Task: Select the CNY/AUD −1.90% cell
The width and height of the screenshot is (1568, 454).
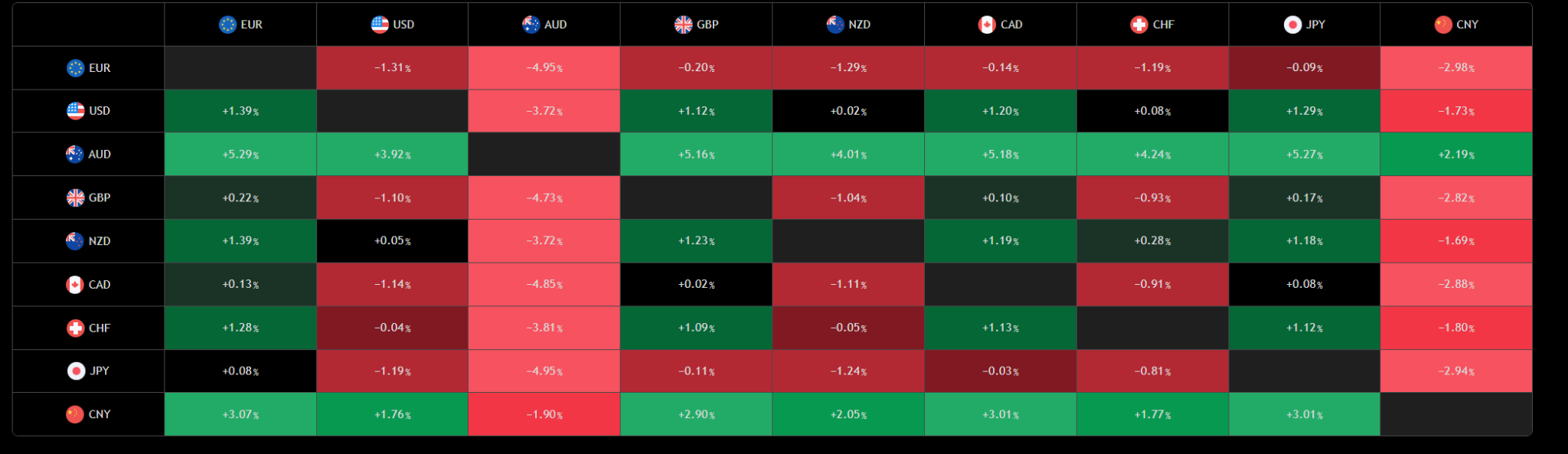Action: (x=544, y=414)
